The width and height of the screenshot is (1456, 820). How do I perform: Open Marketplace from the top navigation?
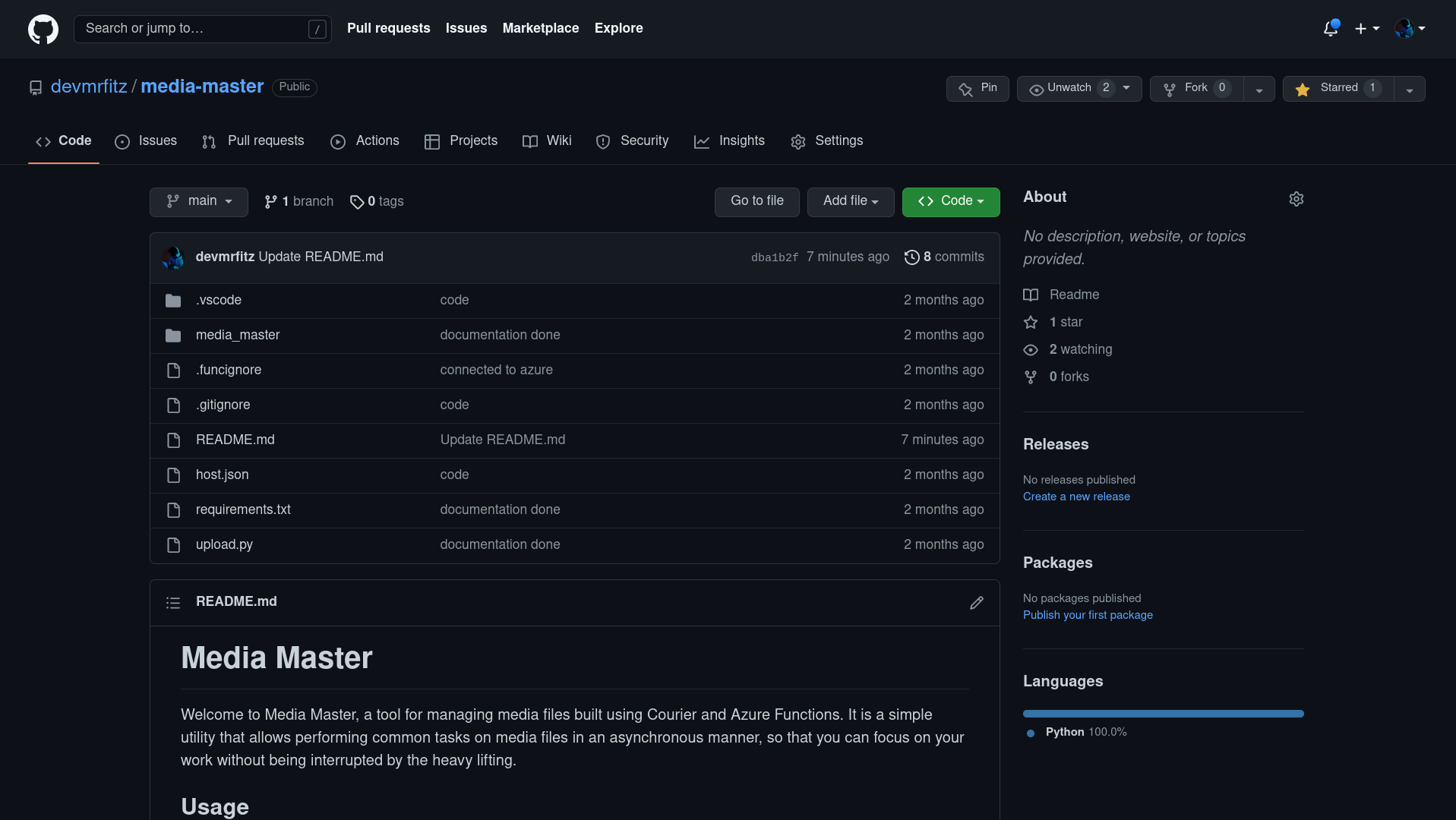[x=540, y=28]
